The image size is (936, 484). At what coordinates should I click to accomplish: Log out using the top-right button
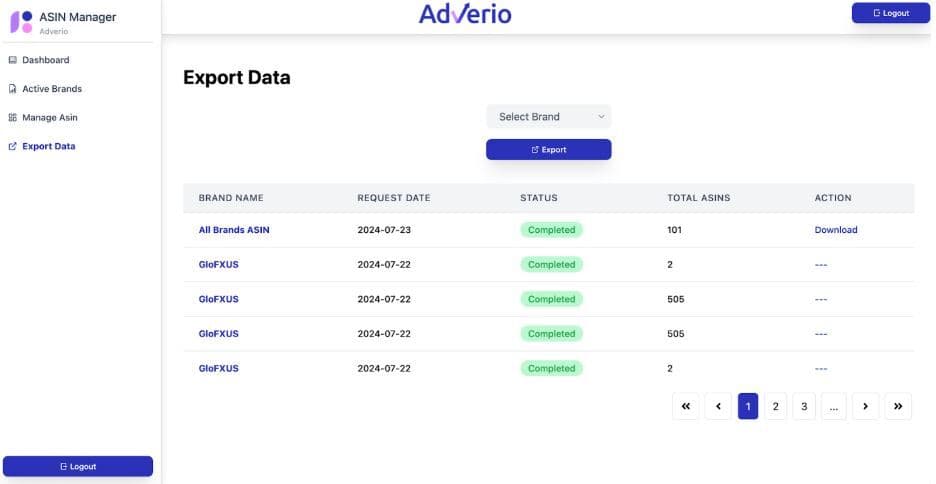click(x=891, y=13)
